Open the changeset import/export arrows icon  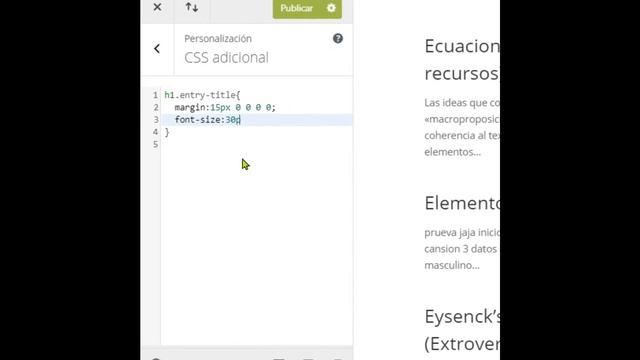tap(192, 7)
